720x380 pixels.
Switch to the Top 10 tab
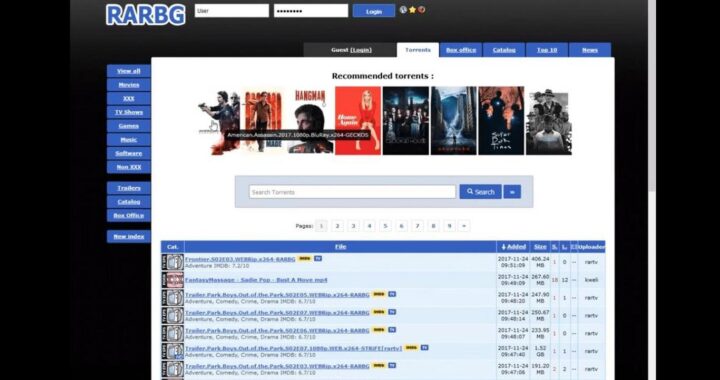[547, 50]
